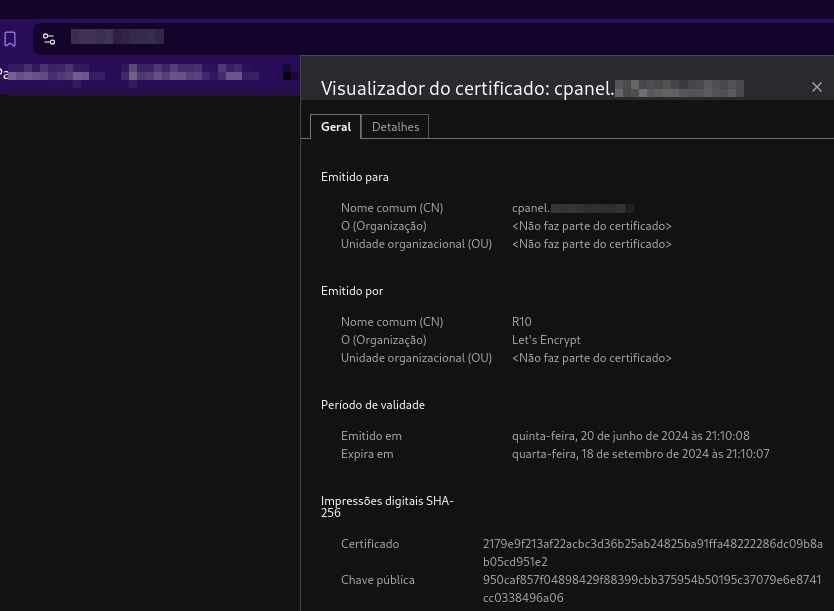Select the issuer common name R10

(x=521, y=322)
